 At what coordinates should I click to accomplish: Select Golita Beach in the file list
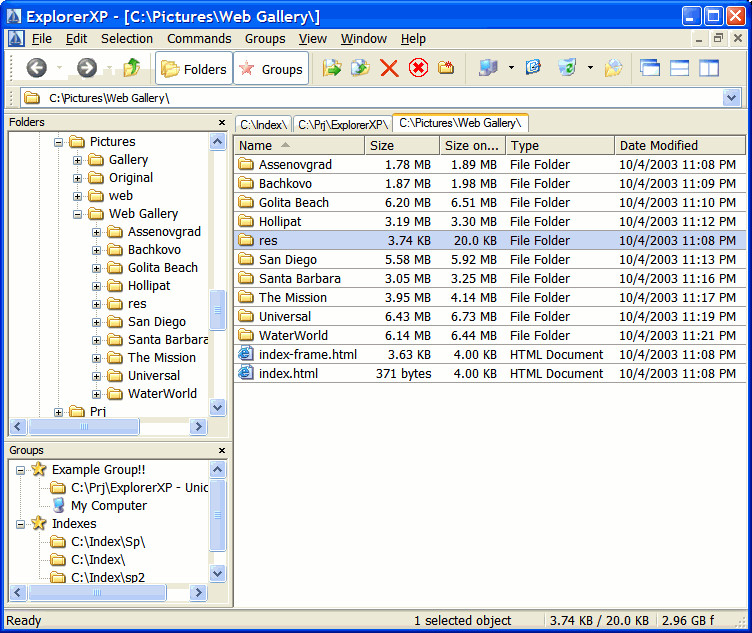[x=489, y=202]
